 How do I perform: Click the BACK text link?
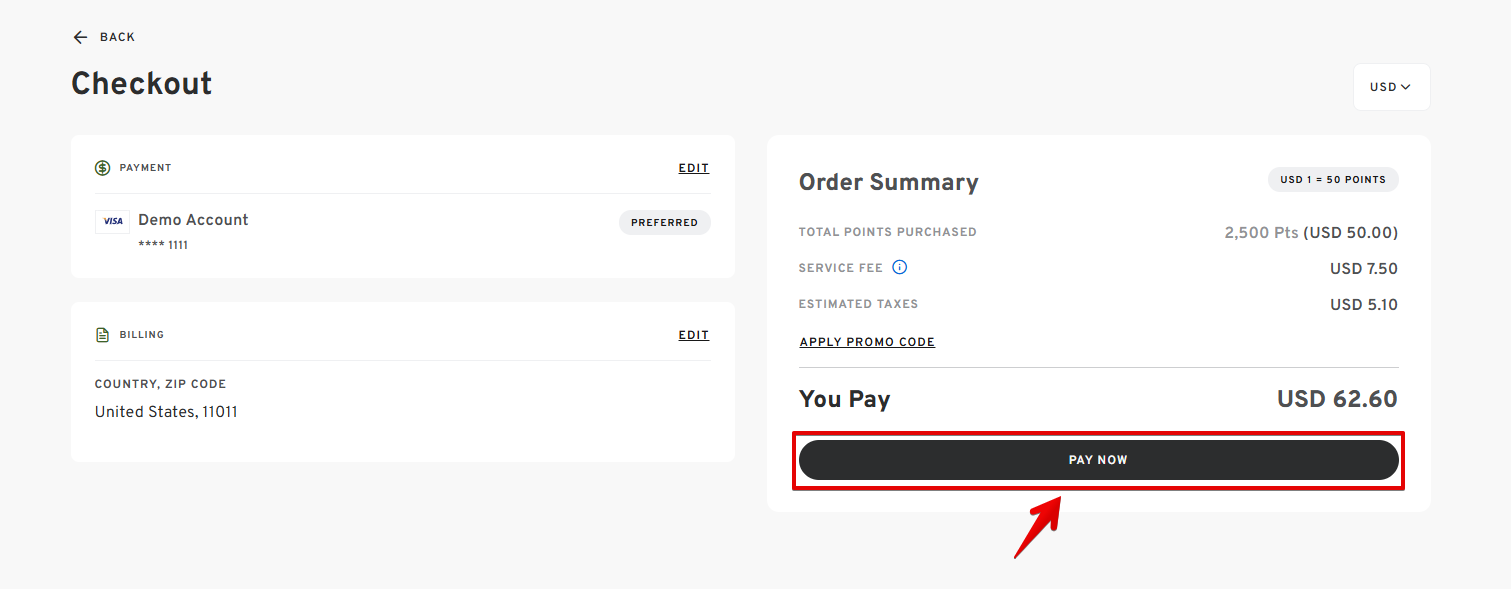[117, 37]
